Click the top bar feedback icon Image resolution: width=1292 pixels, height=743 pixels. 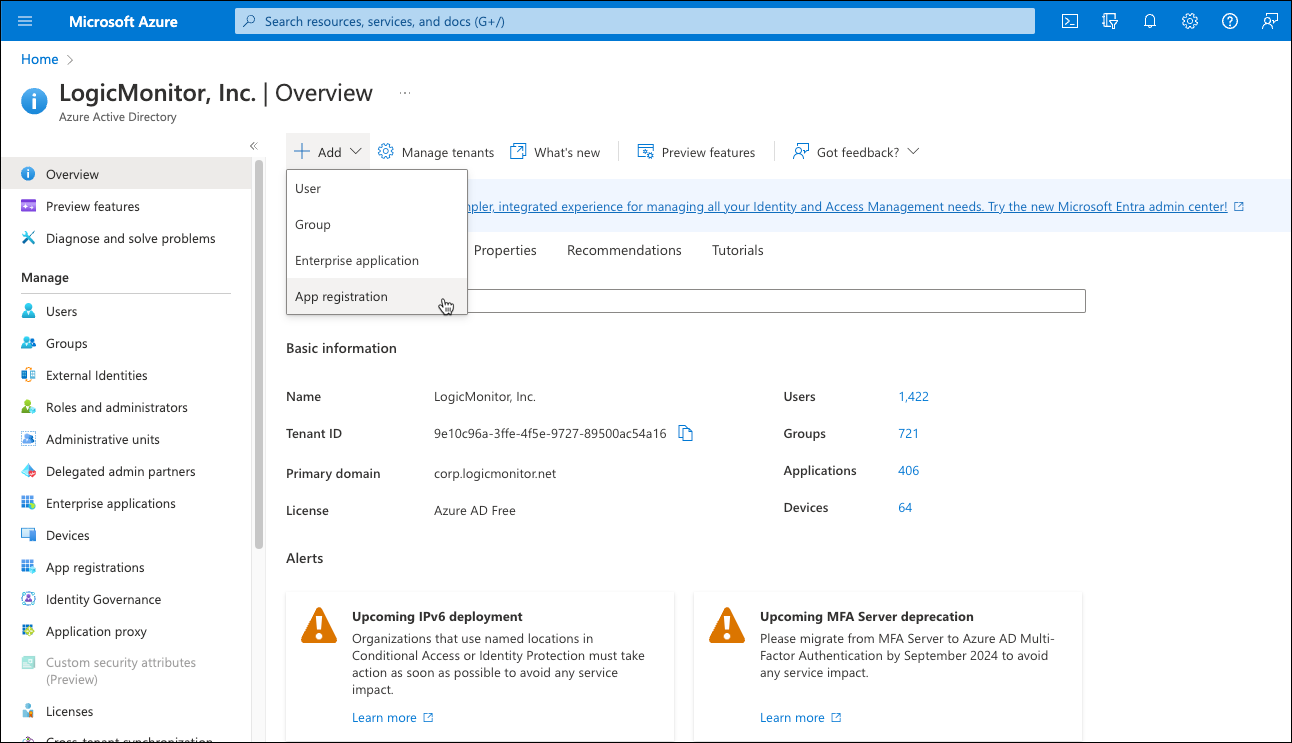click(x=1270, y=21)
